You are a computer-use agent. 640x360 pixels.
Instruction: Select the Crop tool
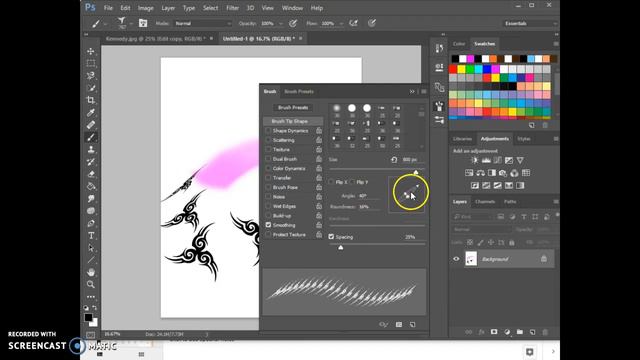91,100
